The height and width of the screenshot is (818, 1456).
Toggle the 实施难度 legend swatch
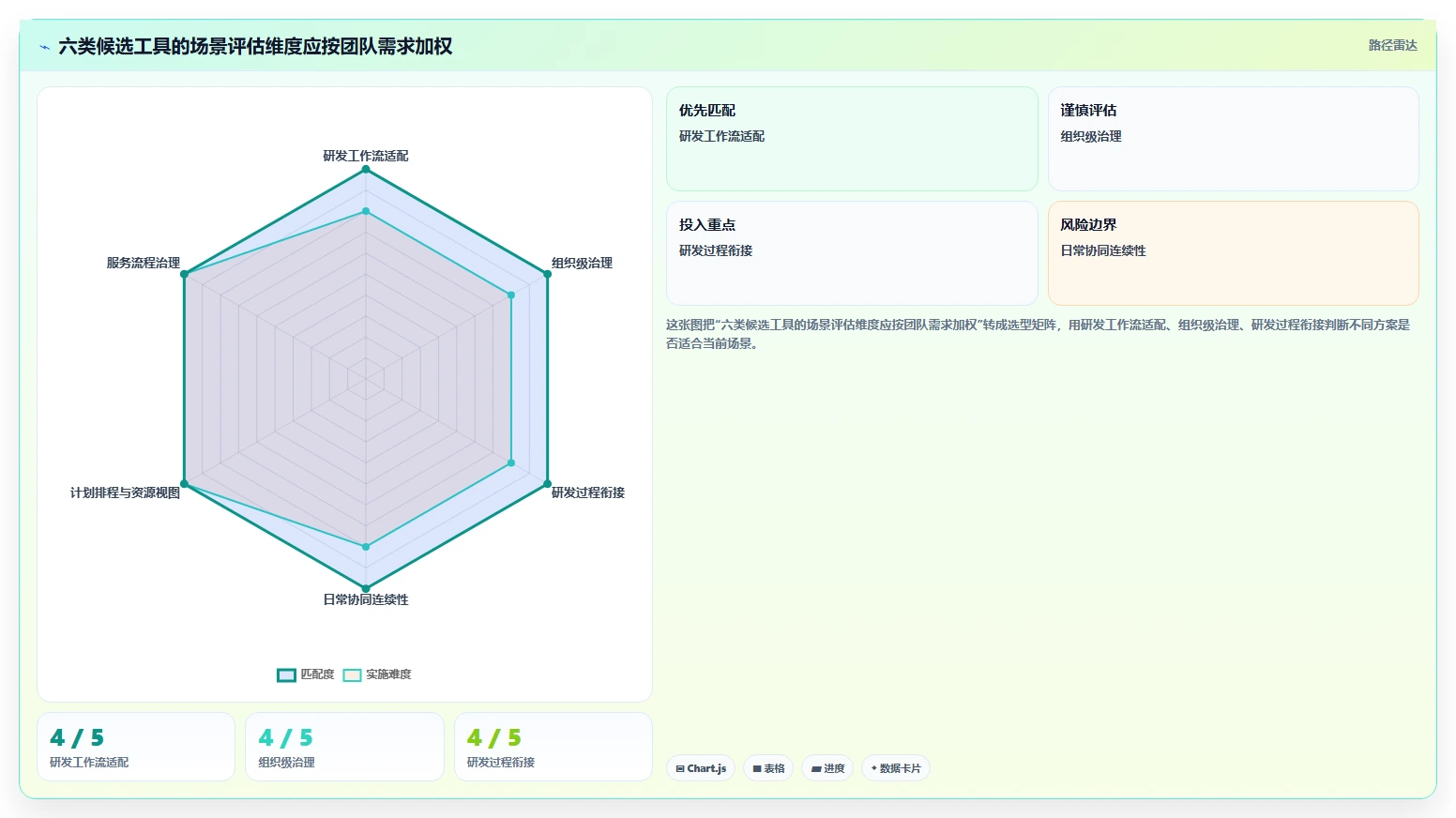(352, 674)
